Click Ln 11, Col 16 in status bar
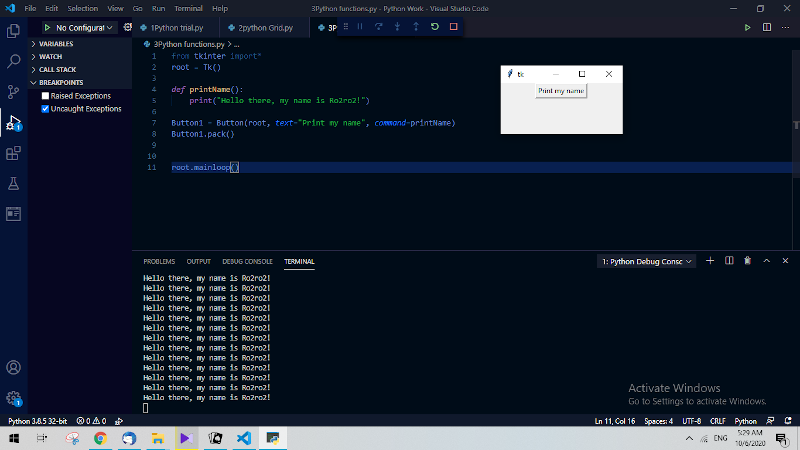 click(x=615, y=421)
